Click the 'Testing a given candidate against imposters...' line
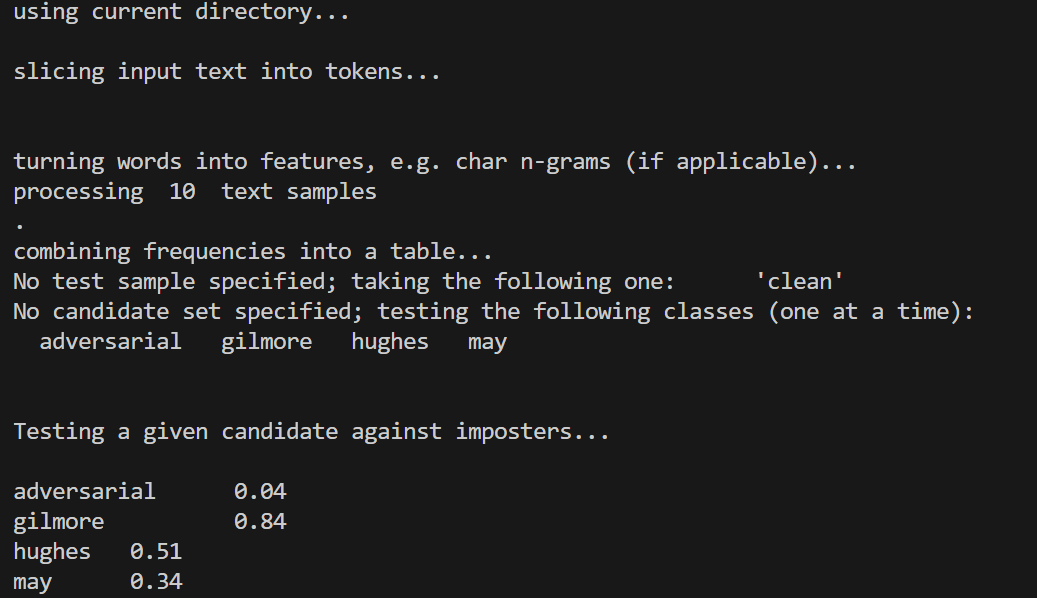1037x598 pixels. point(311,432)
